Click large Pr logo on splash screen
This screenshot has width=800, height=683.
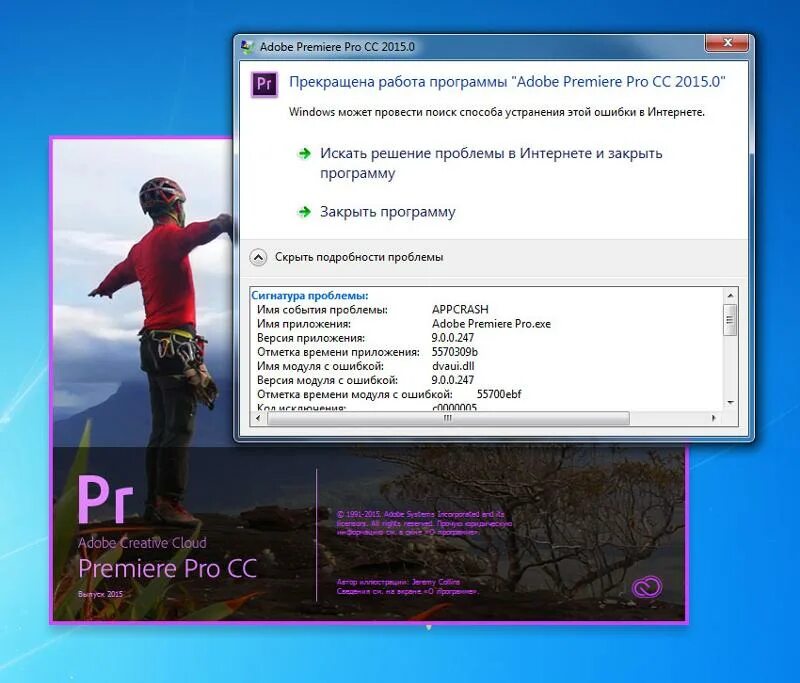tap(106, 500)
